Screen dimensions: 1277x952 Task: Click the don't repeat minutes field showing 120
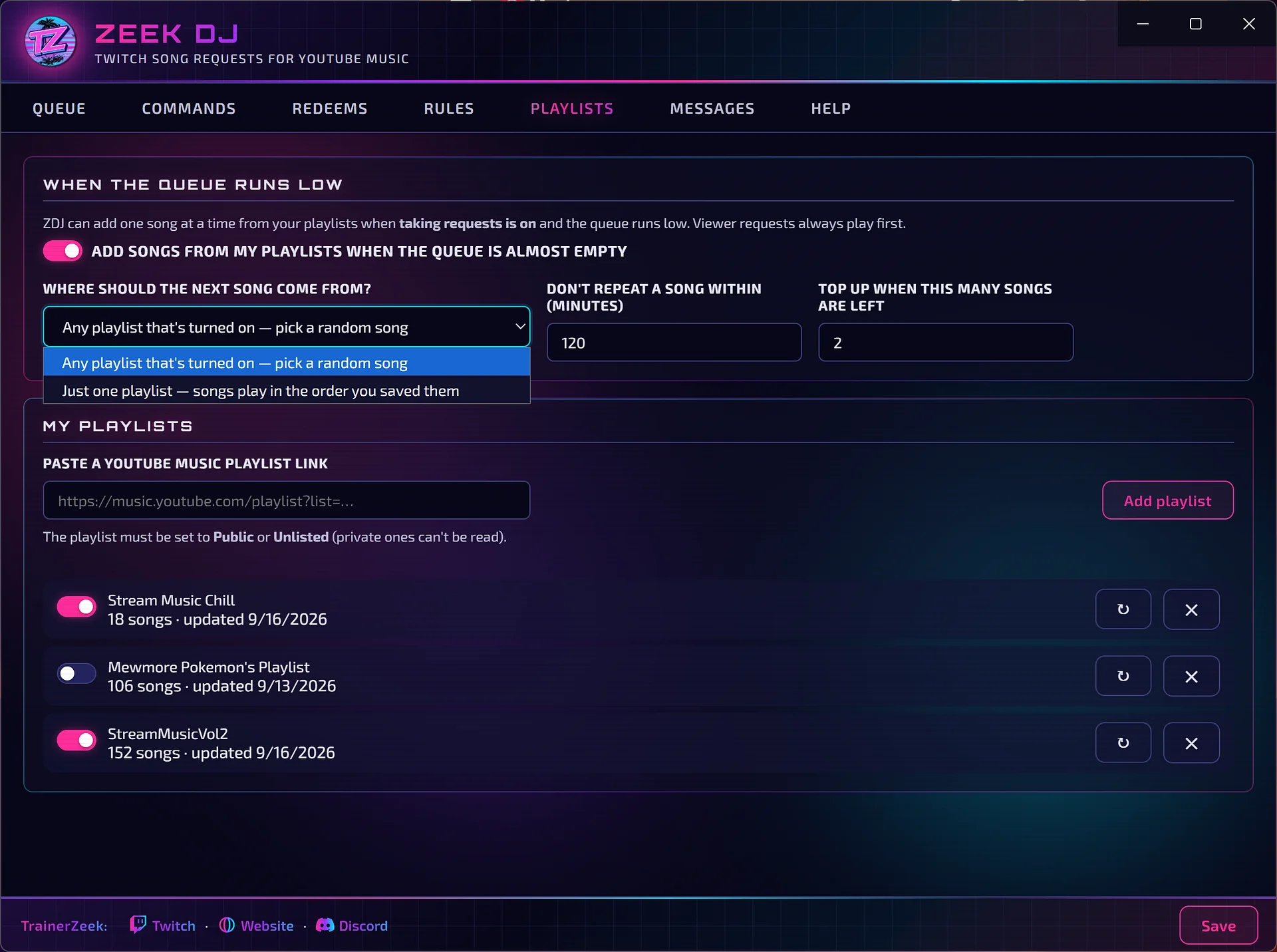(674, 343)
